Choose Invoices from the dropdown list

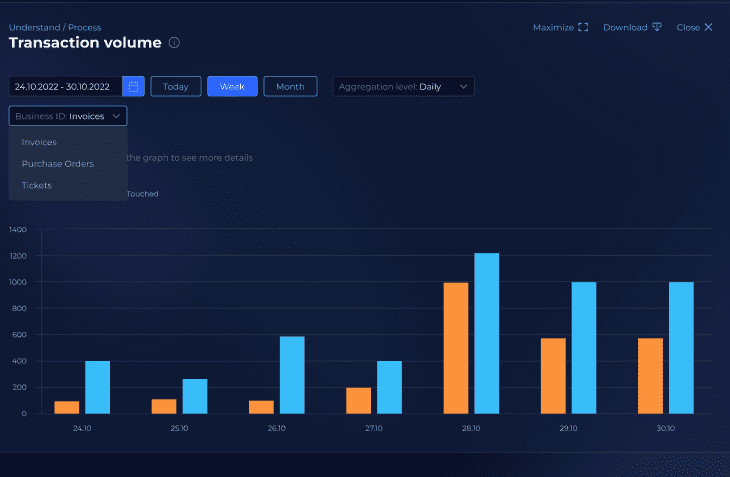(39, 142)
